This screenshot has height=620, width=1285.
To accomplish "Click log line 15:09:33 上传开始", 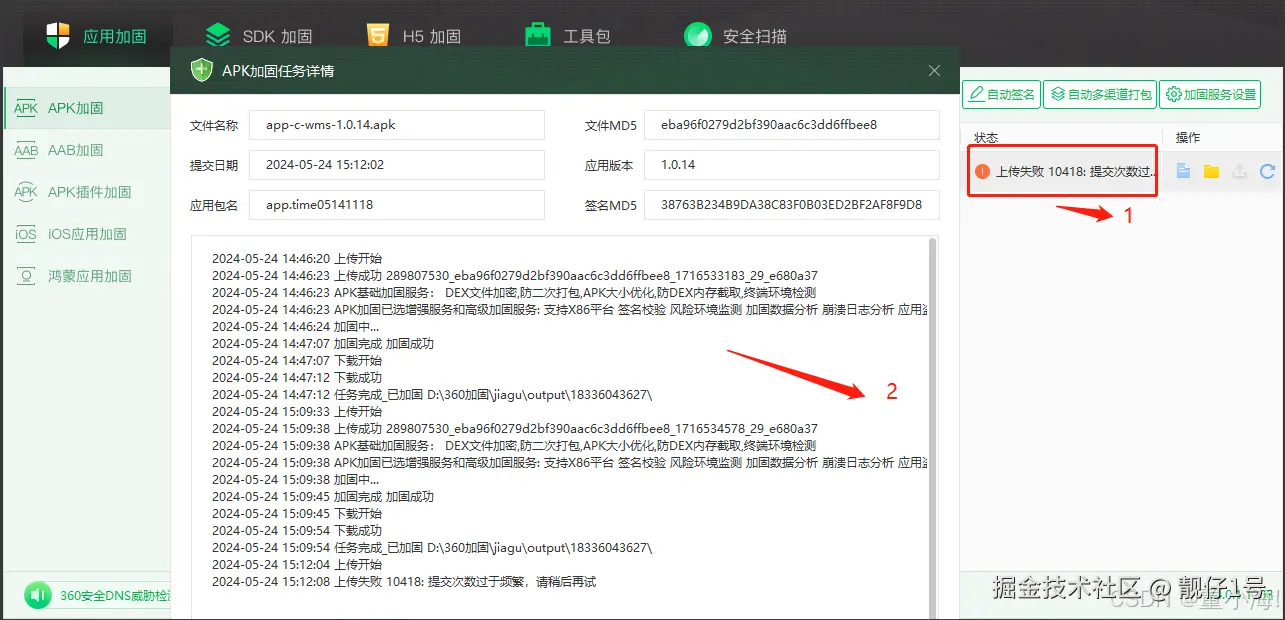I will (297, 411).
